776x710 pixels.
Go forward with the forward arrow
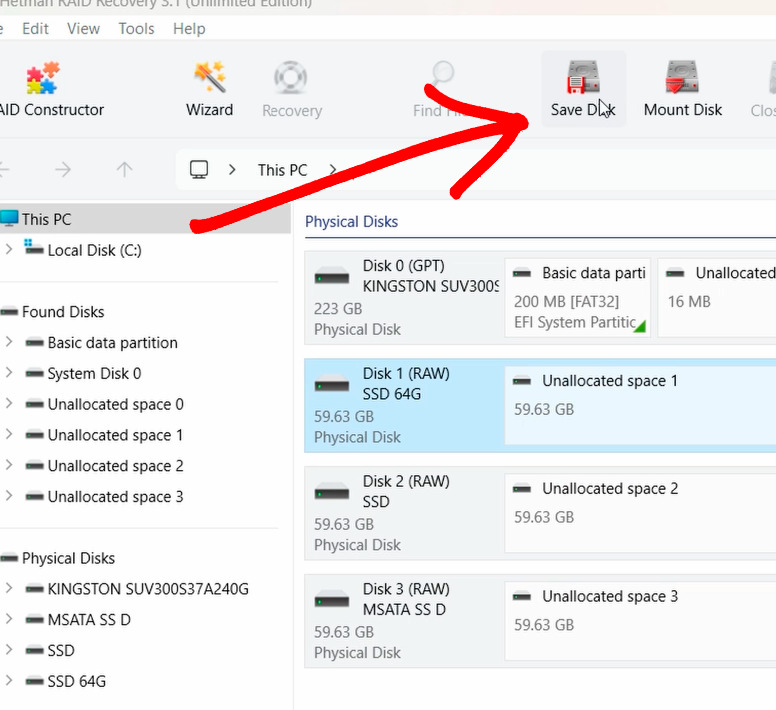pyautogui.click(x=63, y=170)
